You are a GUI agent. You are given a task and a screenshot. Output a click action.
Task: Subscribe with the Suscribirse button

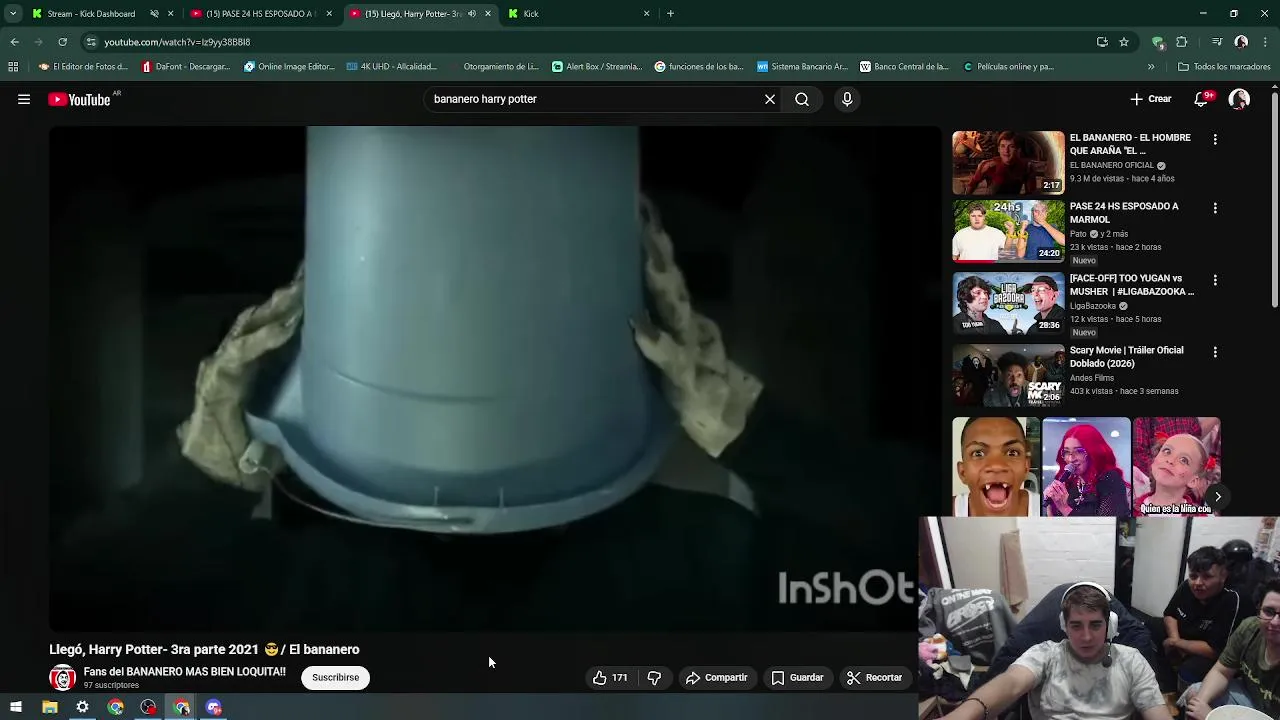[335, 677]
